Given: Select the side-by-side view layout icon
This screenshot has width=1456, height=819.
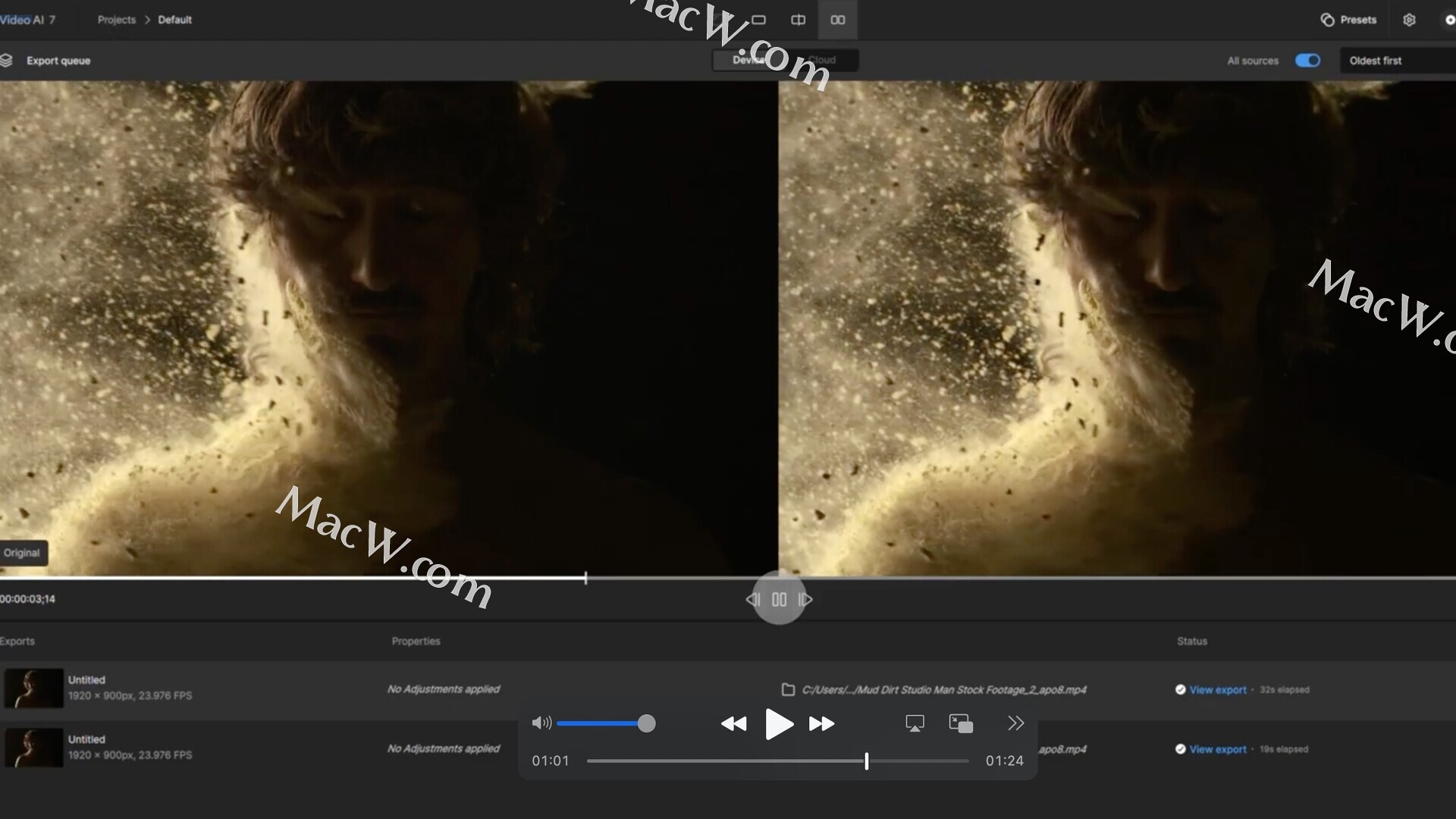Looking at the screenshot, I should pyautogui.click(x=837, y=20).
